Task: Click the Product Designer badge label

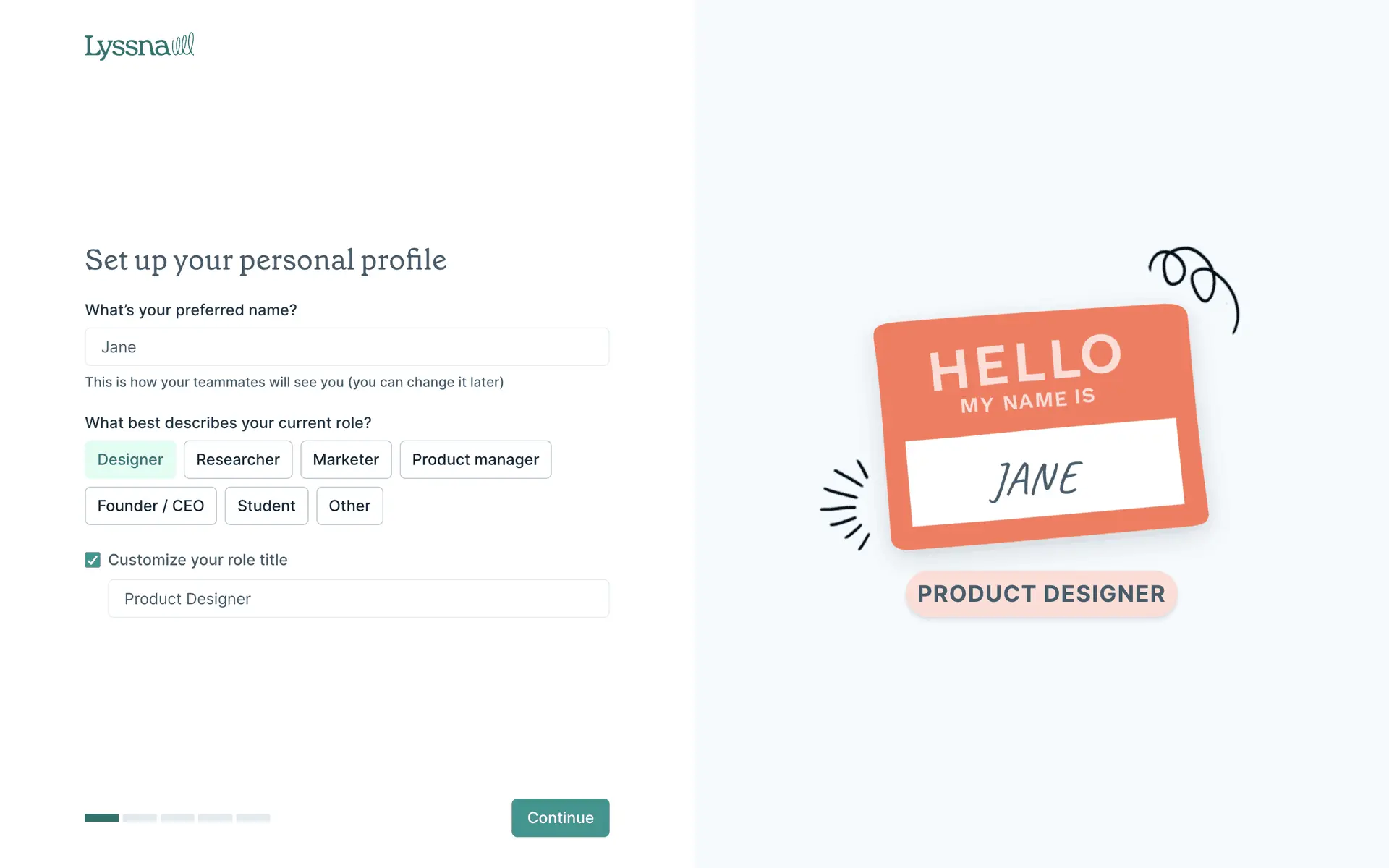Action: [x=1041, y=594]
